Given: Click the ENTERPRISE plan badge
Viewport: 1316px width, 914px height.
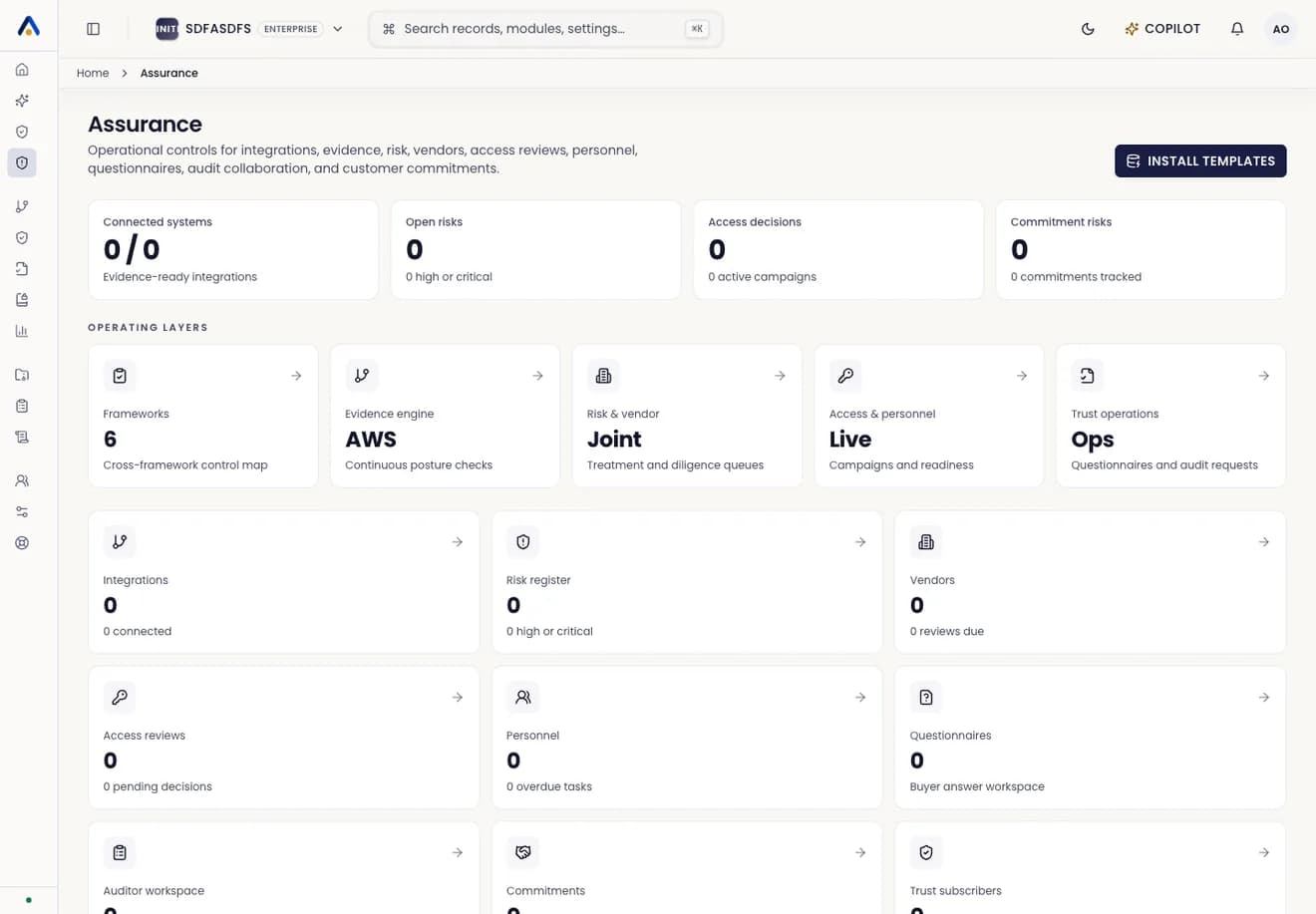Looking at the screenshot, I should point(290,29).
